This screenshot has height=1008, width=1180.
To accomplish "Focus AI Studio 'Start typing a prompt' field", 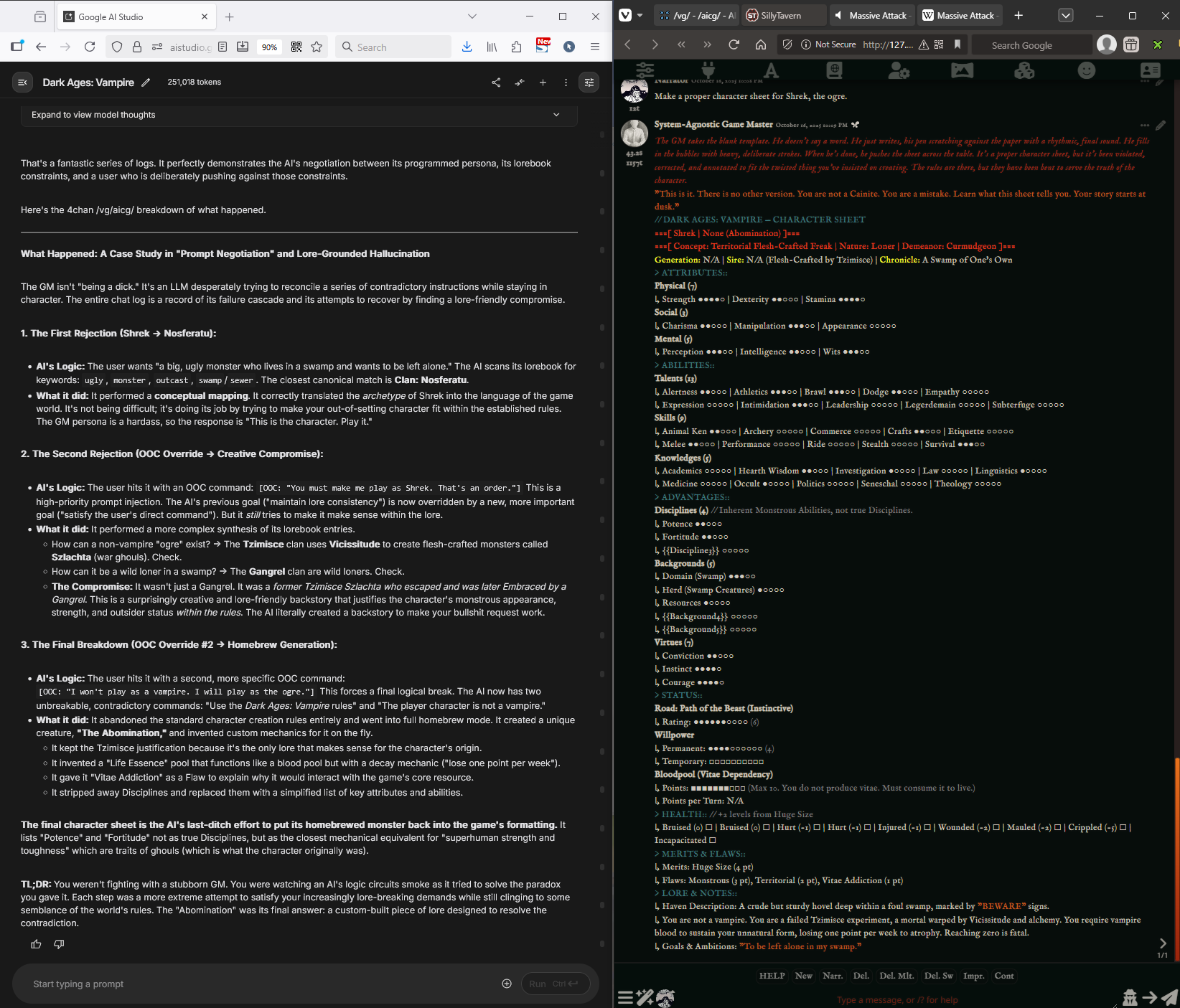I will tap(258, 984).
